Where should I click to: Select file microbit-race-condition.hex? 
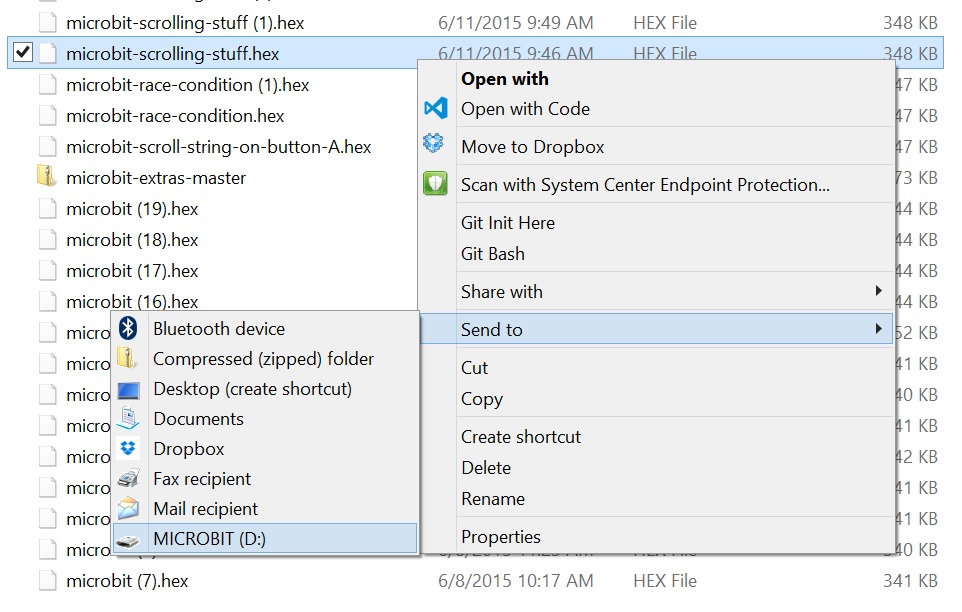(175, 116)
